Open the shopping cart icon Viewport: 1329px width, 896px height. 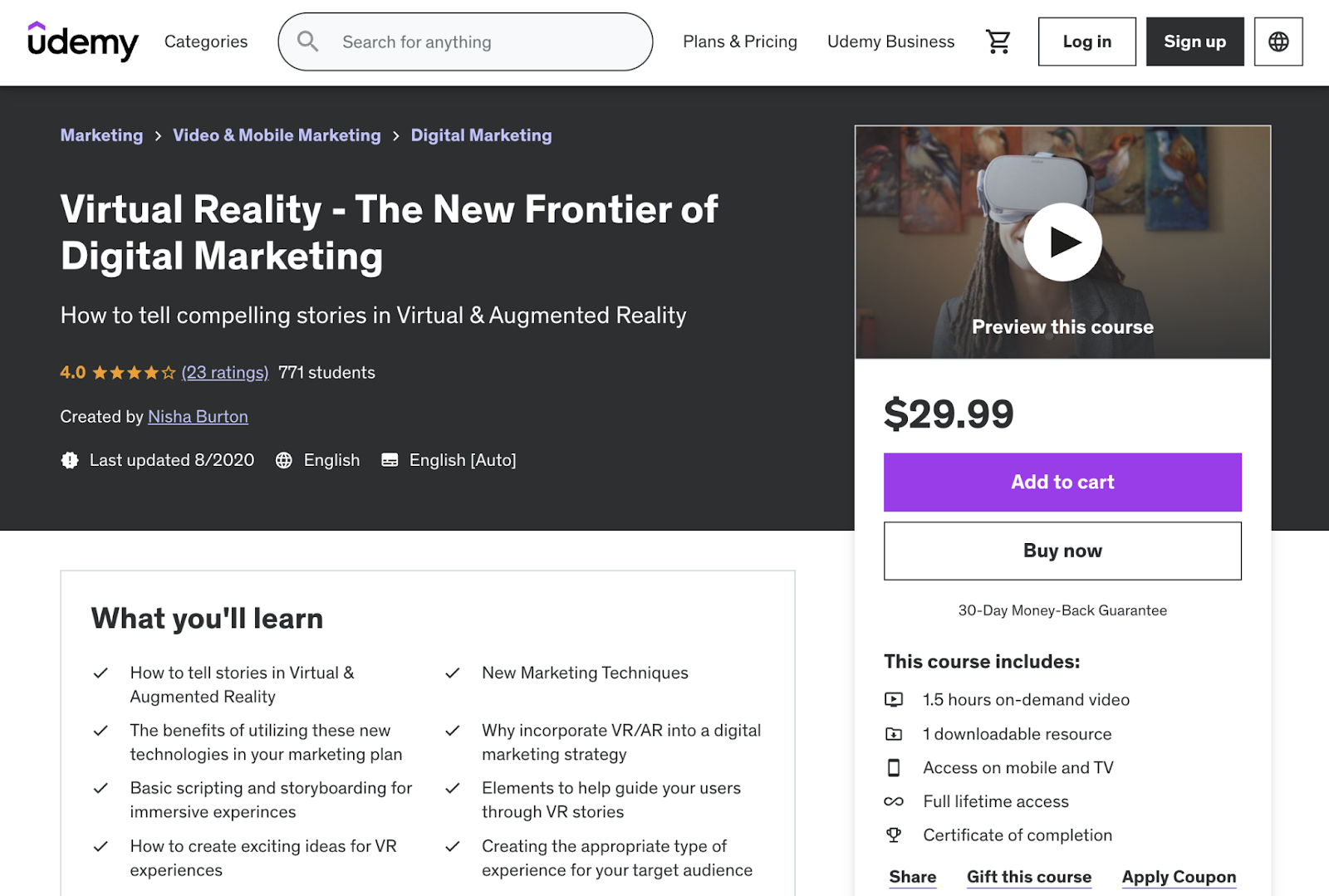pyautogui.click(x=998, y=41)
